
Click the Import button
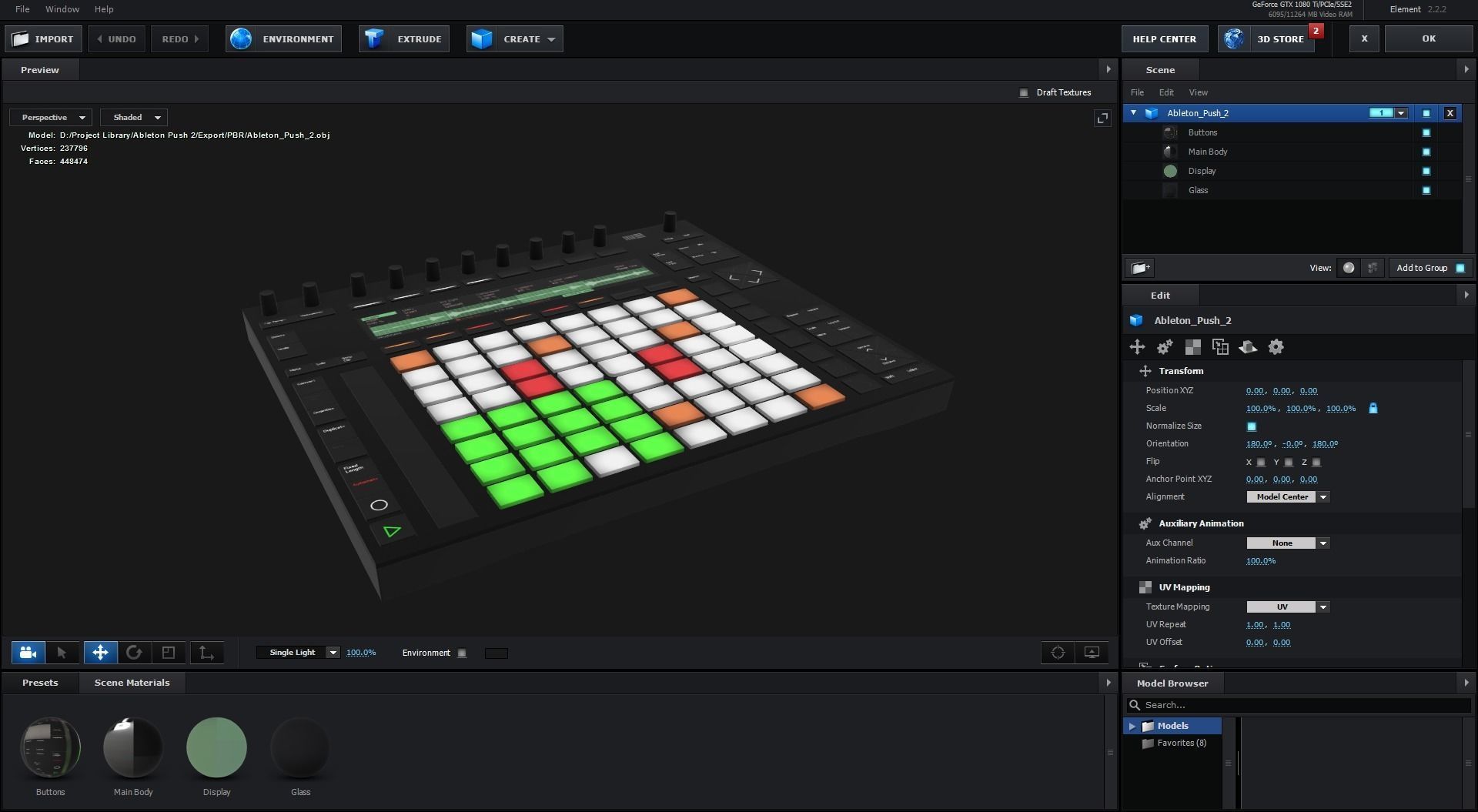point(44,38)
